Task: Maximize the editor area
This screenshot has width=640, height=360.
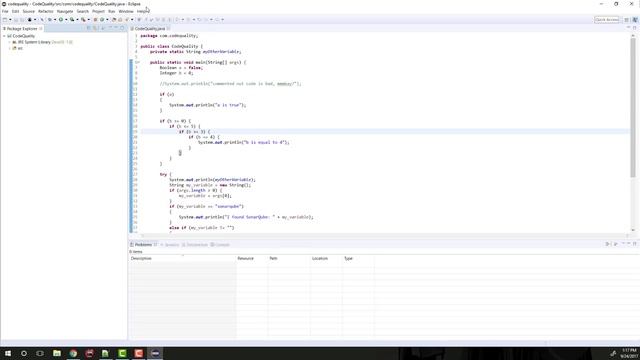Action: (x=634, y=28)
